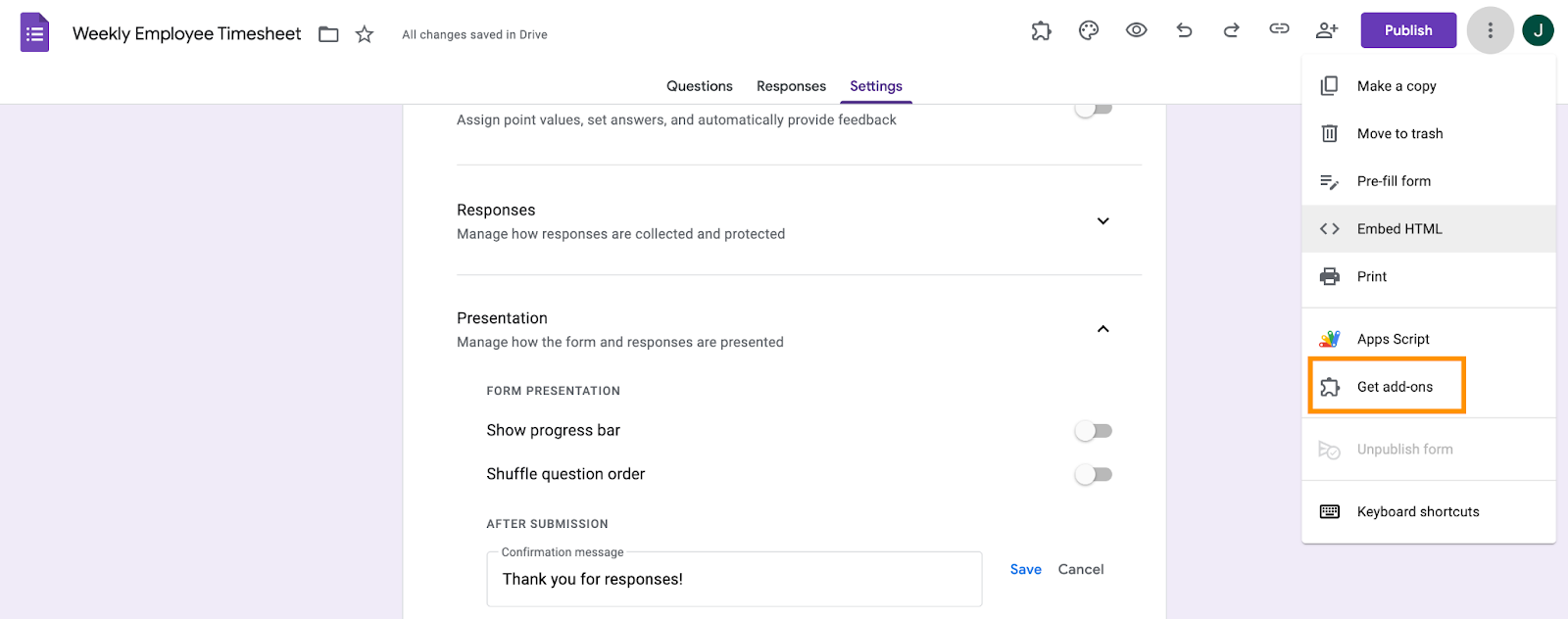Enable the Show progress bar toggle
Screen dimensions: 1568x619
(1094, 431)
